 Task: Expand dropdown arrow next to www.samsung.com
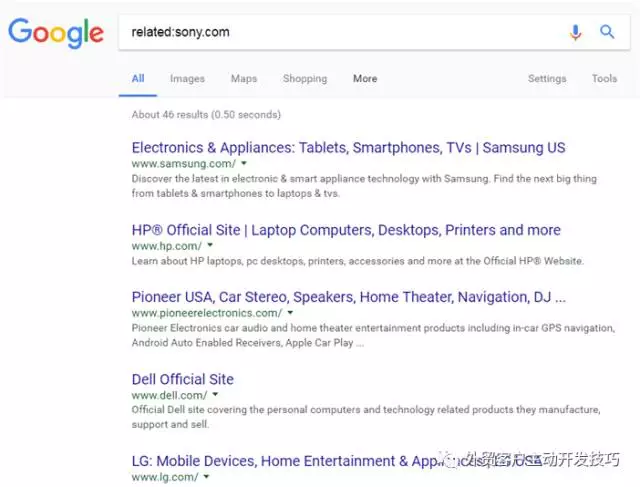tap(244, 163)
